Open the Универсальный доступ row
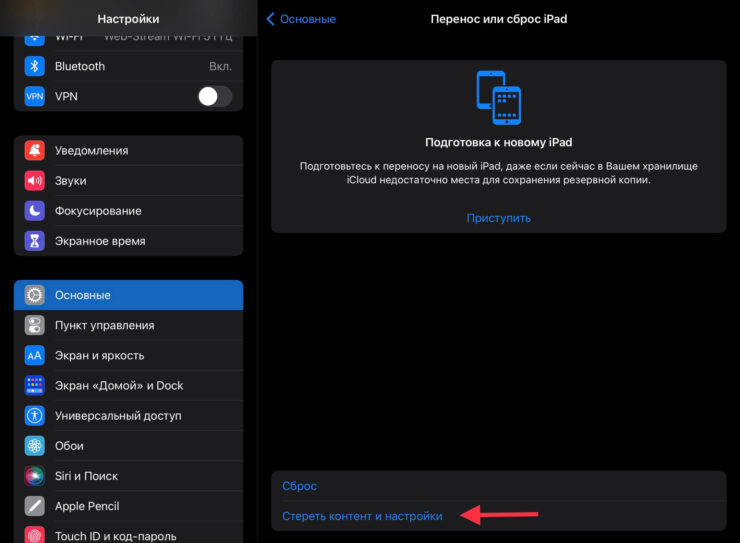This screenshot has height=543, width=740. 128,416
